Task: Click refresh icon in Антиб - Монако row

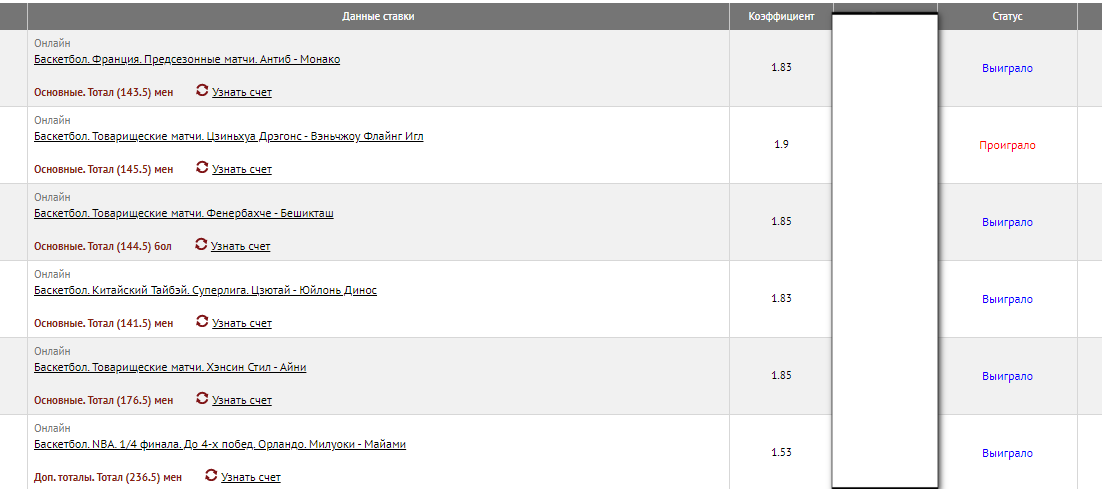Action: (x=202, y=90)
